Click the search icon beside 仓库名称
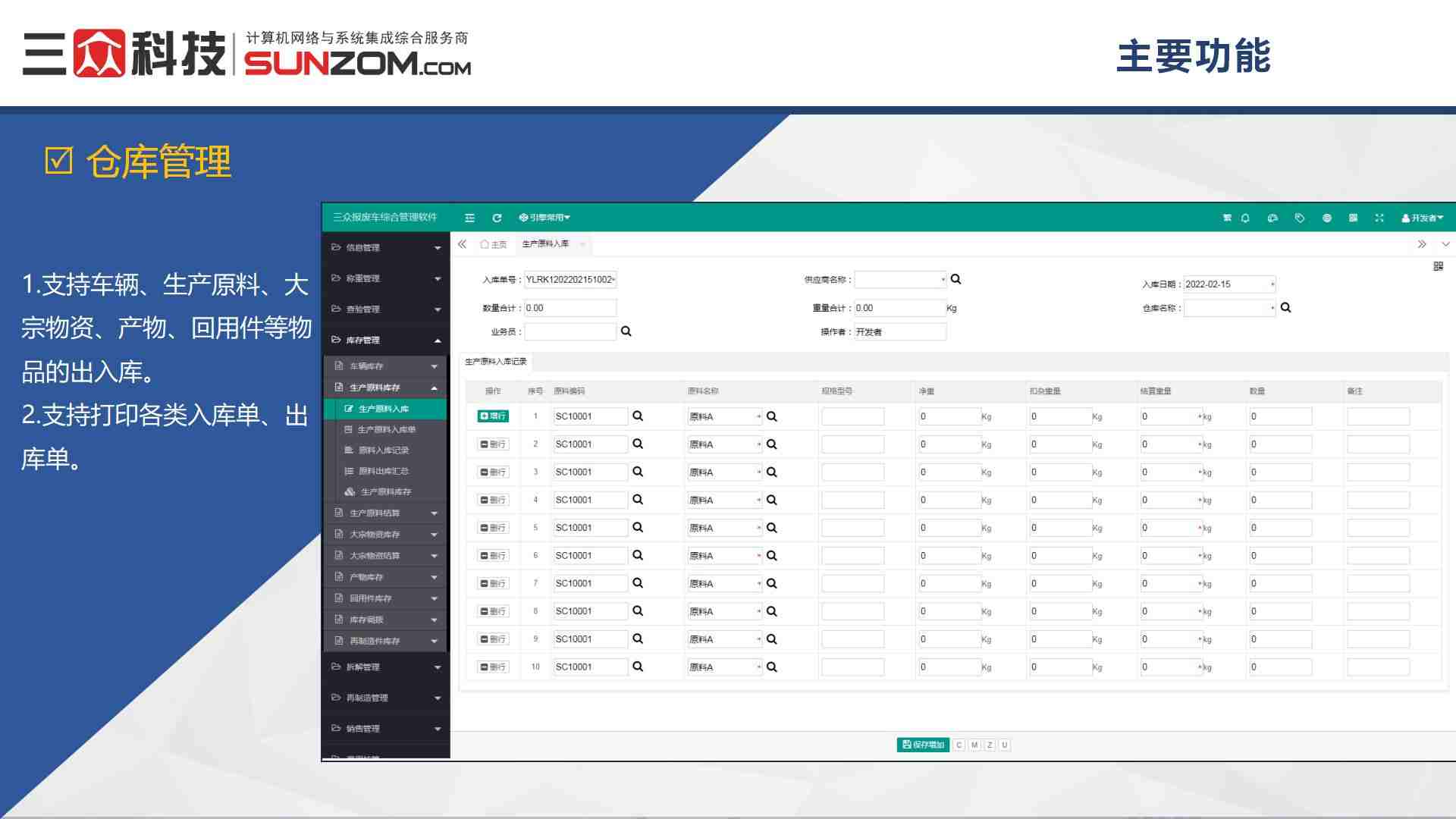This screenshot has height=819, width=1456. point(1285,307)
